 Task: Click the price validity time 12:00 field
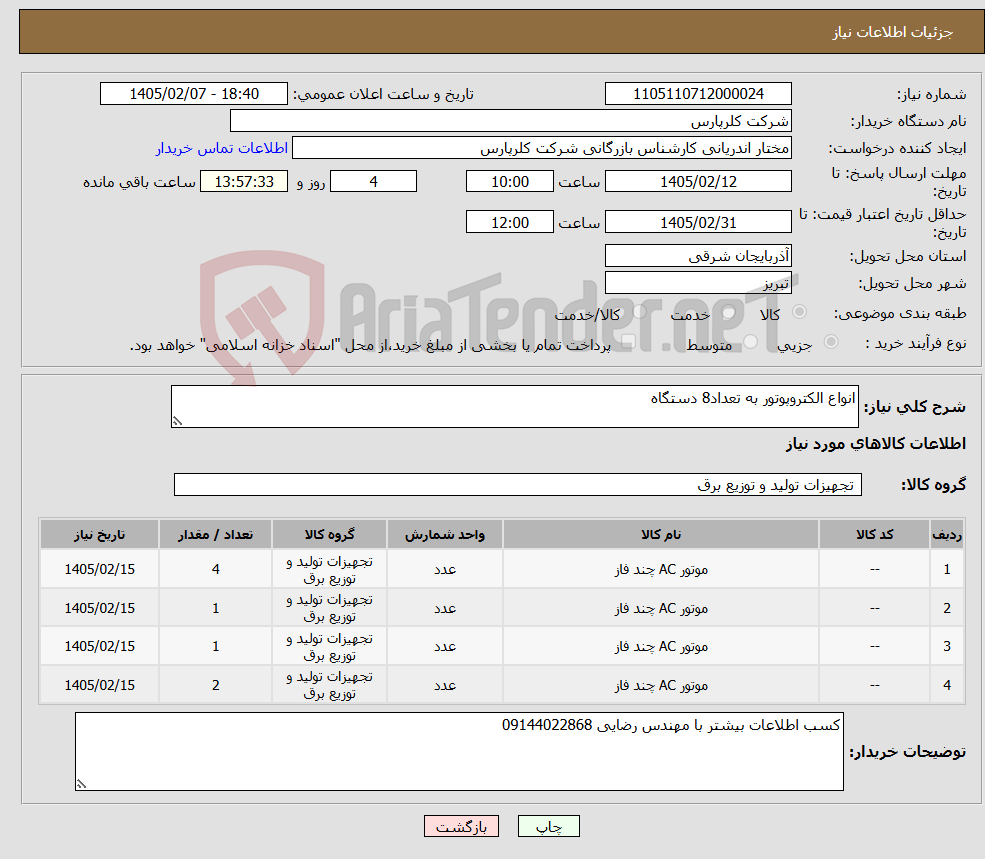pos(509,222)
